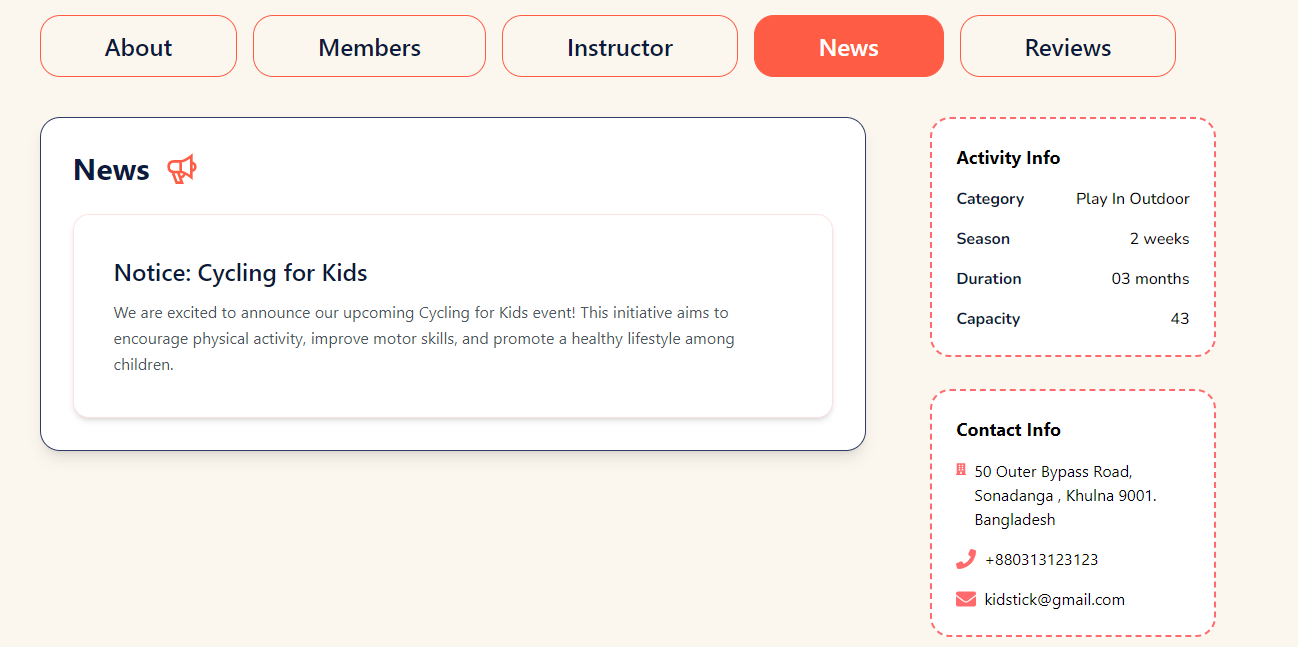Click the Play In Outdoor category value
This screenshot has width=1298, height=647.
pos(1133,199)
